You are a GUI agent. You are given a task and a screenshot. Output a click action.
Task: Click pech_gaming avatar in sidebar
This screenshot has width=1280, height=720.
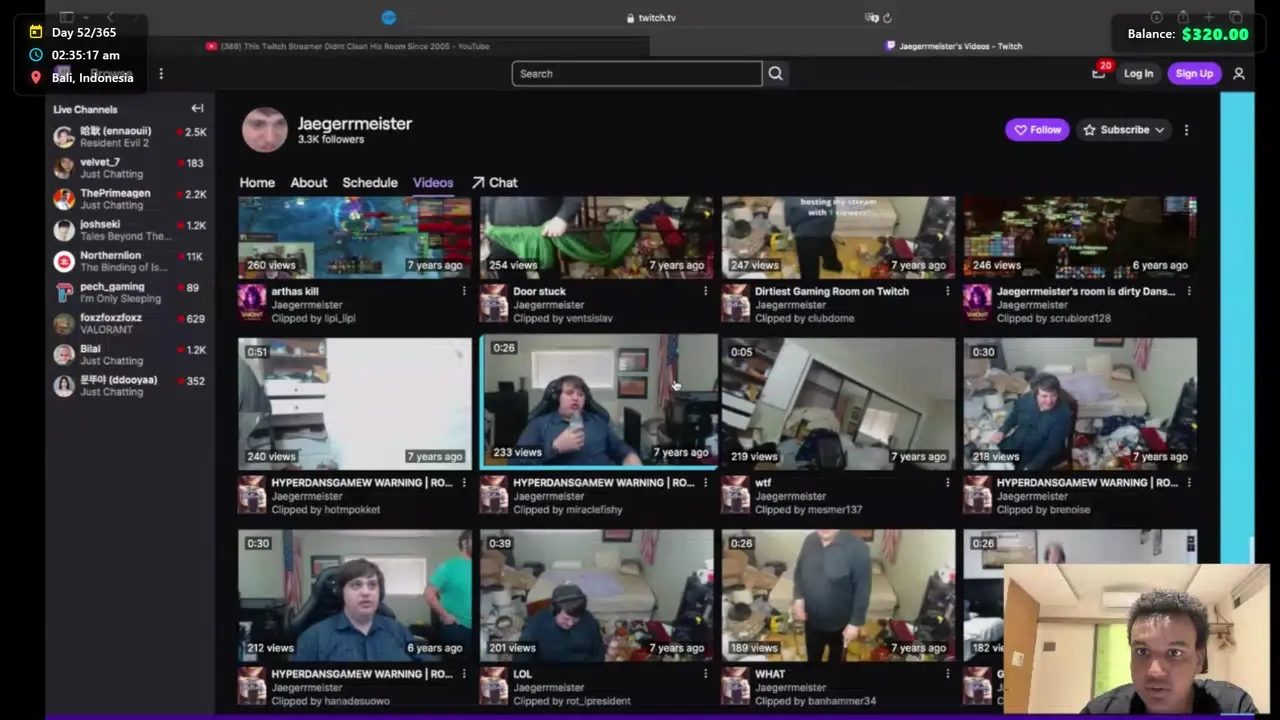tap(64, 292)
